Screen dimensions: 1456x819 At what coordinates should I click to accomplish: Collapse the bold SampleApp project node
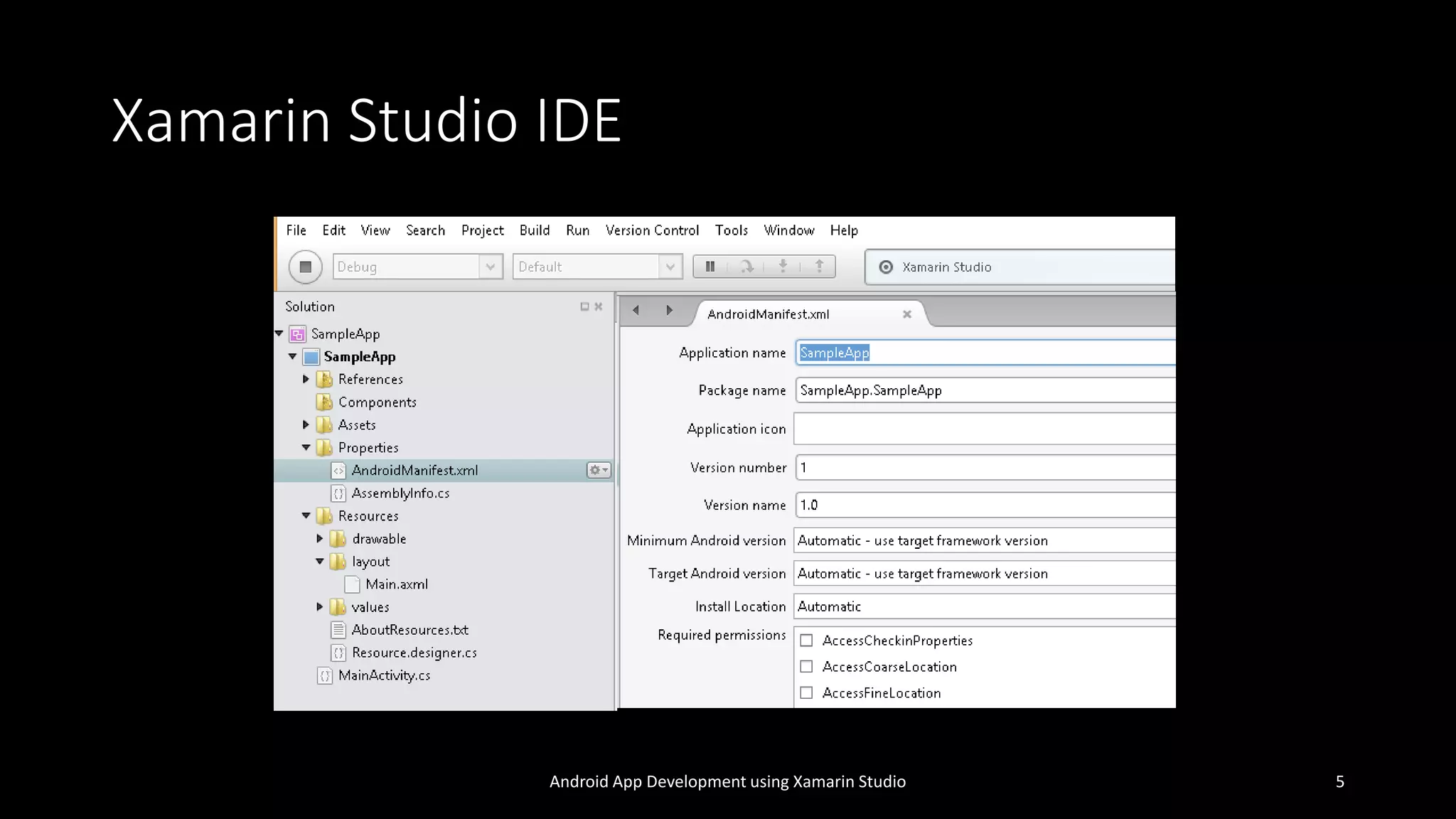[x=293, y=356]
